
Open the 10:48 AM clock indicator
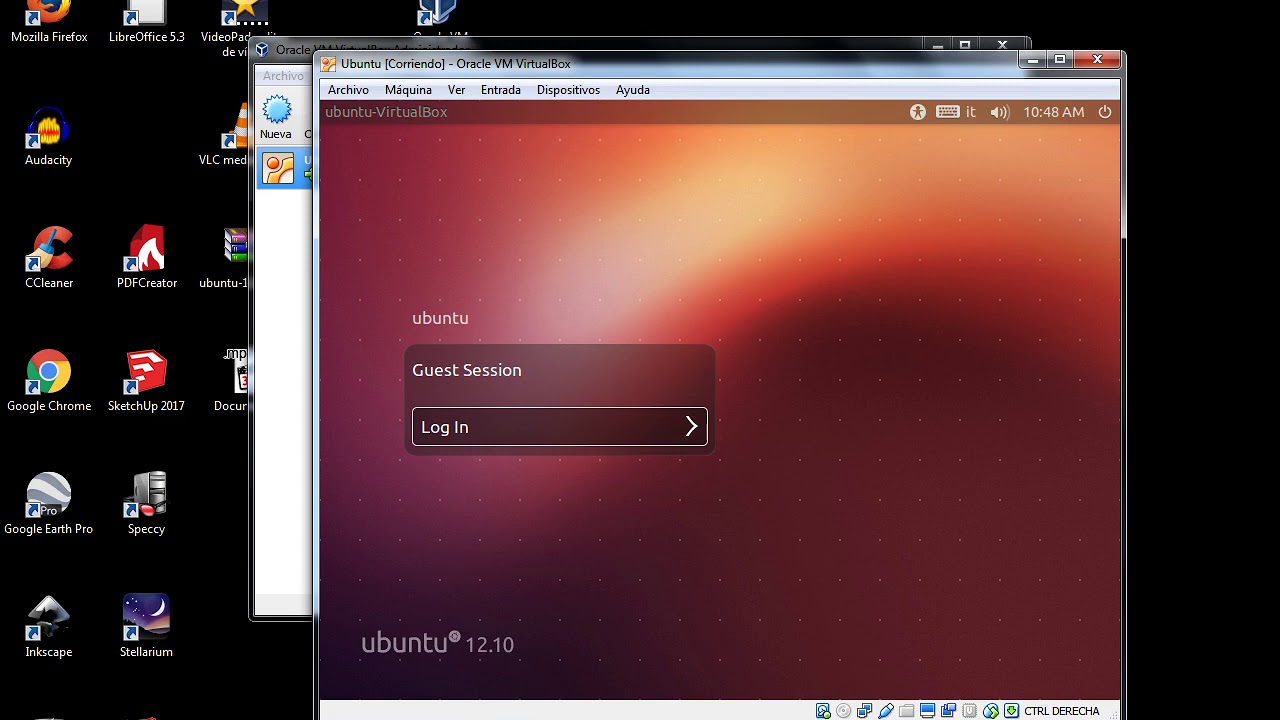(1053, 112)
